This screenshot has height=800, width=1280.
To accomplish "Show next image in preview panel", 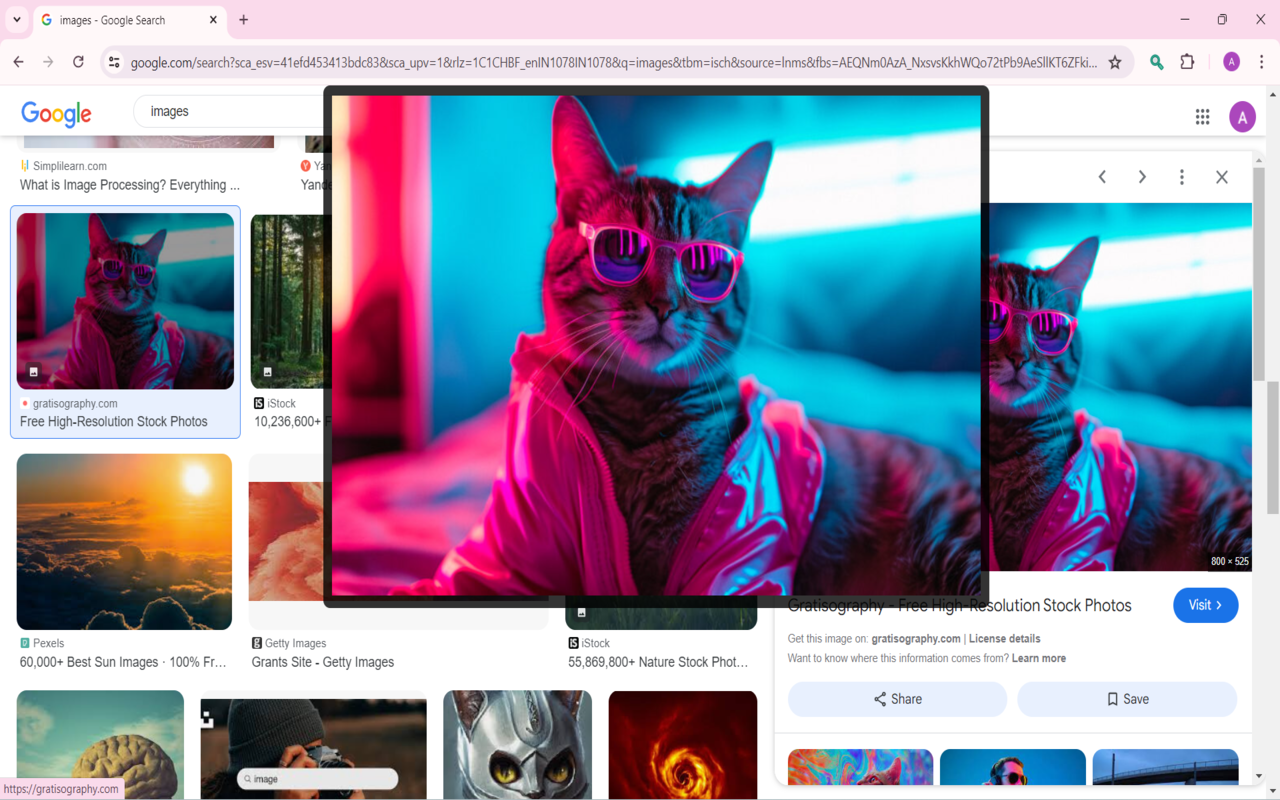I will [x=1142, y=177].
